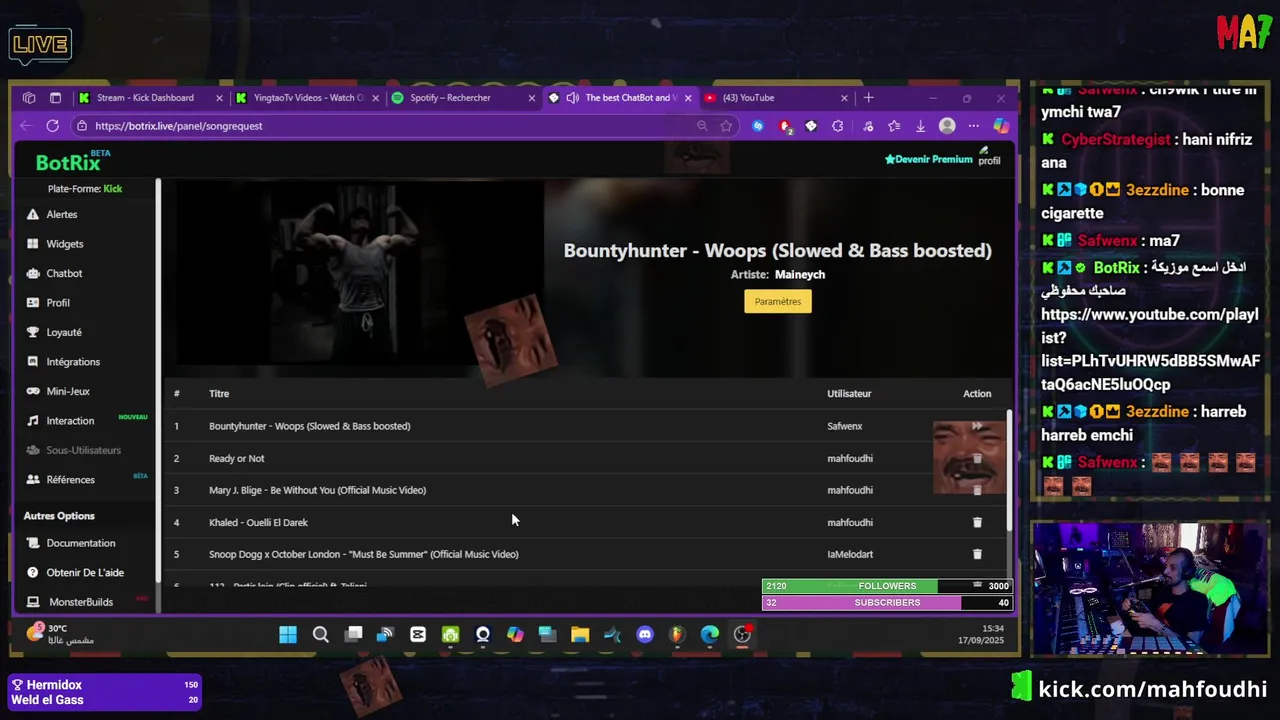Viewport: 1280px width, 720px height.
Task: Open the weather widget on taskbar
Action: point(62,634)
